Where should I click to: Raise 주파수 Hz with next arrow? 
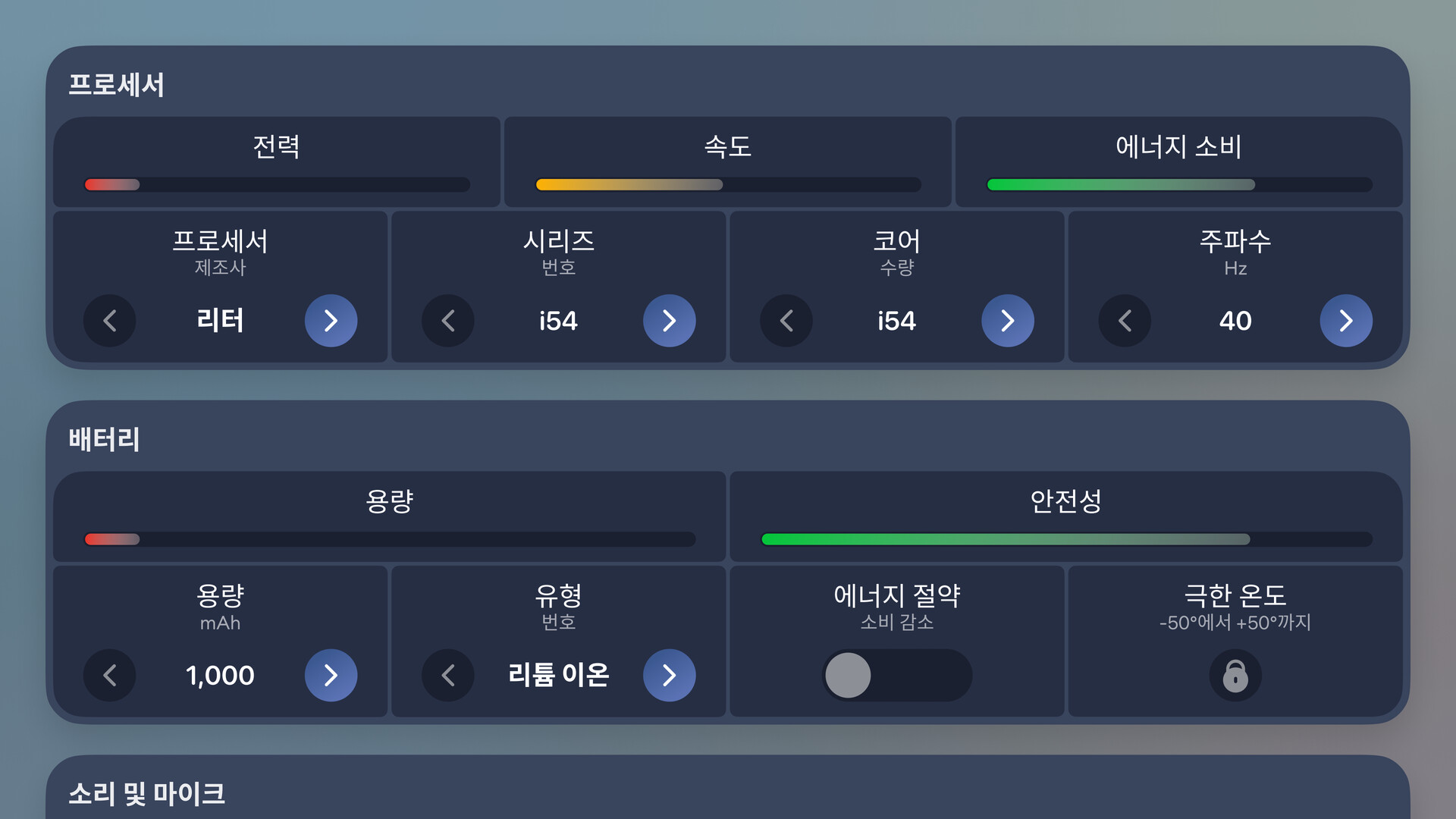click(x=1346, y=321)
